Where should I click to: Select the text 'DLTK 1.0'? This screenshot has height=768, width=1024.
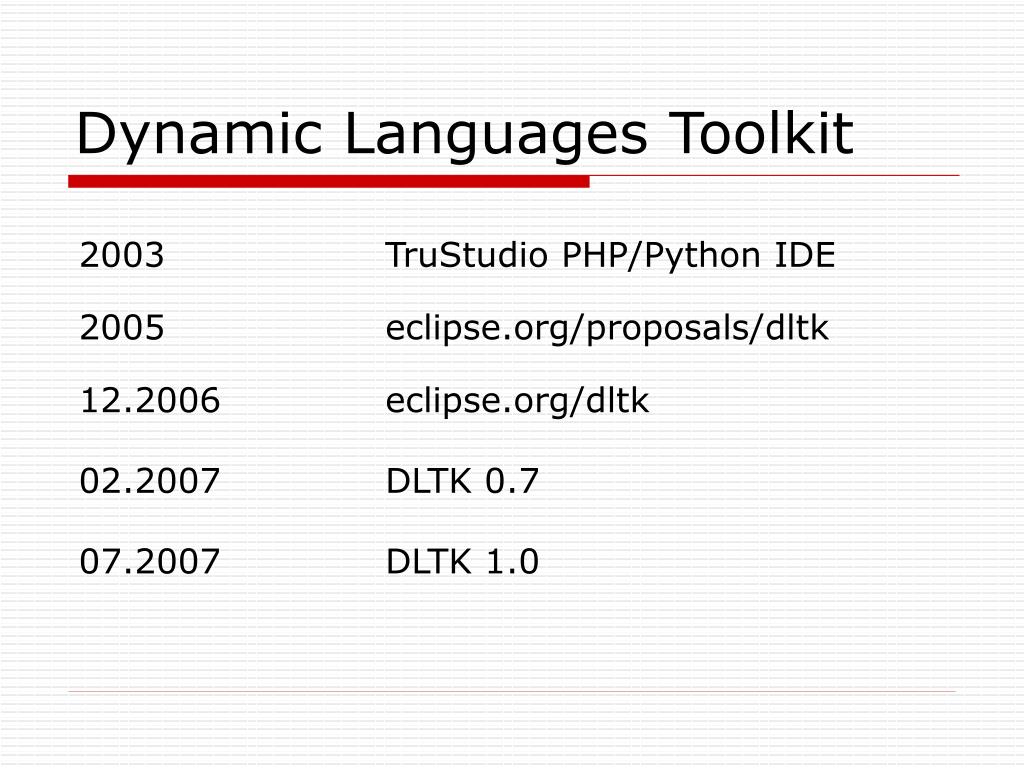[x=462, y=562]
